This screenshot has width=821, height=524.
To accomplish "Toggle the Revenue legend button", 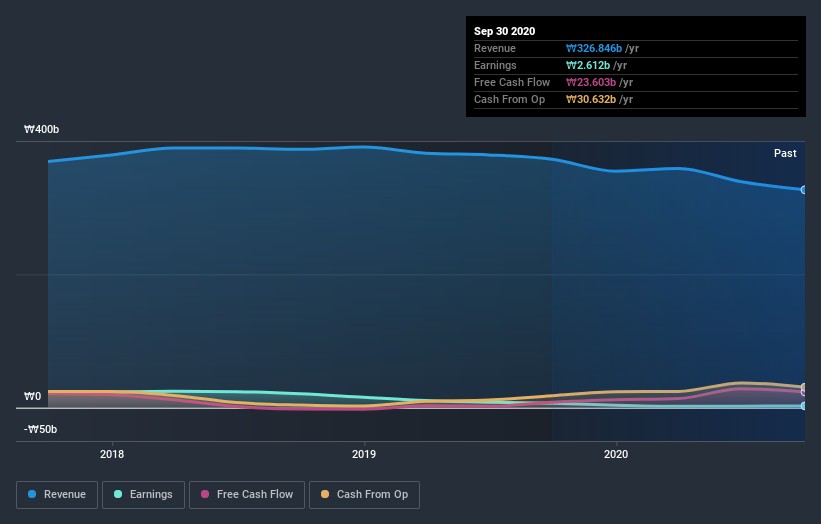I will coord(57,495).
